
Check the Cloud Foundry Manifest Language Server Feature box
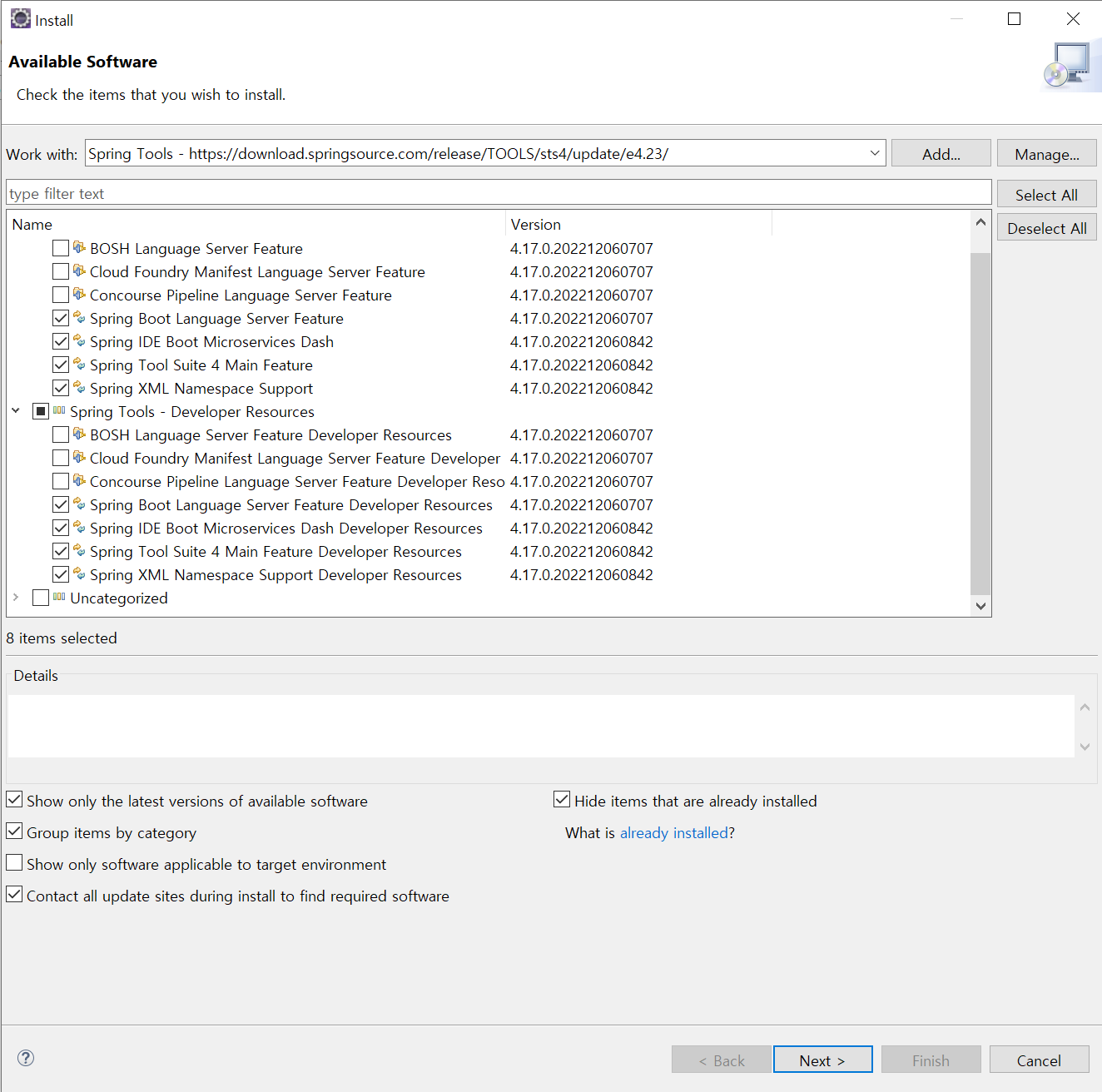tap(61, 271)
